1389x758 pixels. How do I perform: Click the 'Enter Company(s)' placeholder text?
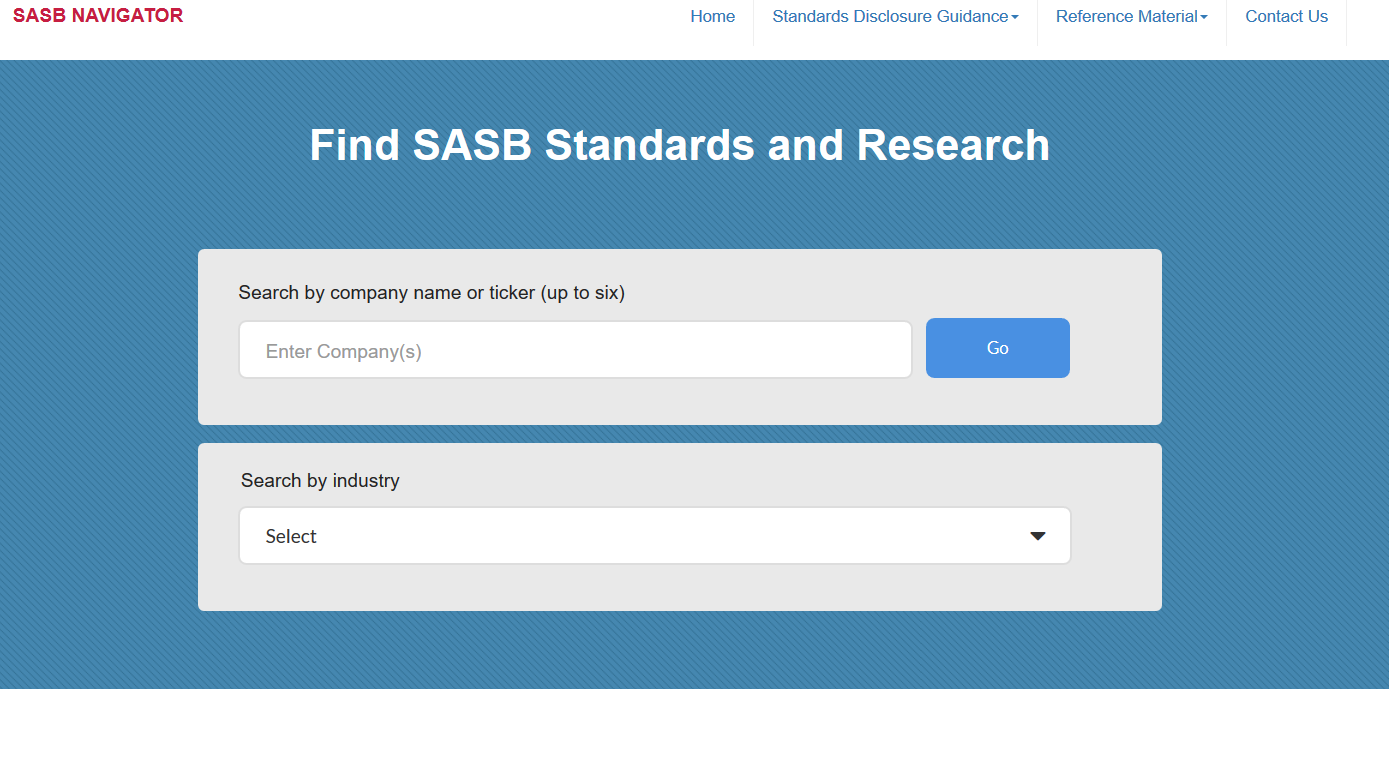[343, 352]
